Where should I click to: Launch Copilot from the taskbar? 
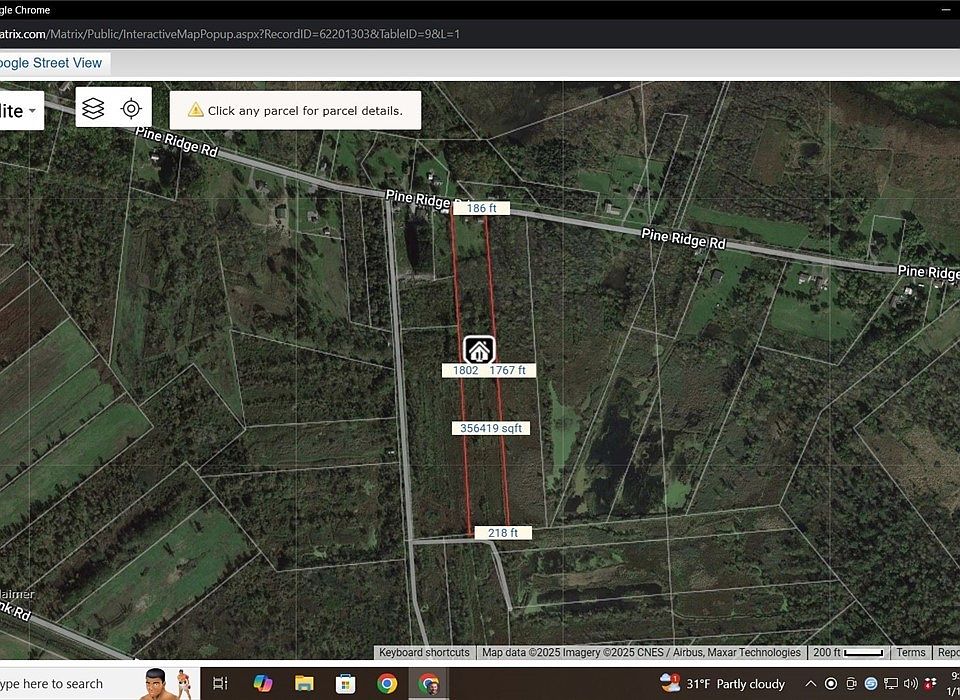[x=263, y=684]
